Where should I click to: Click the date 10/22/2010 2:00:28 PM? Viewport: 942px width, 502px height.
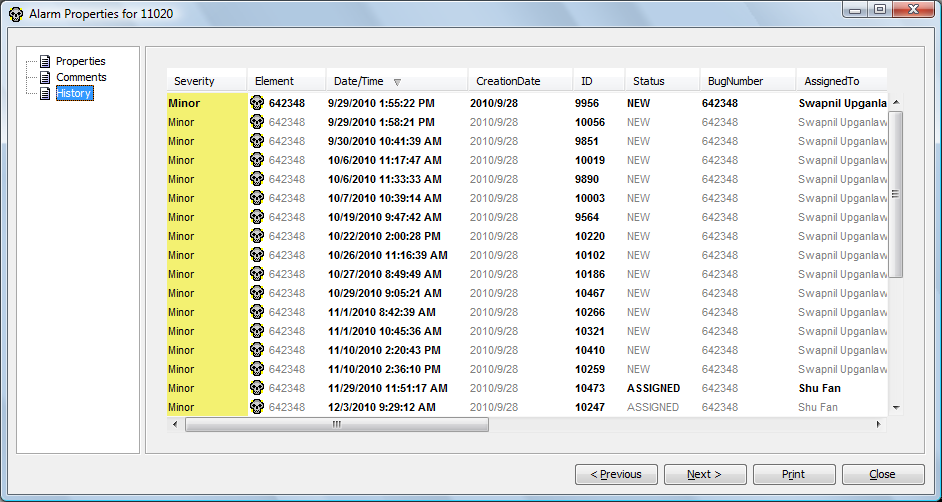pos(384,236)
